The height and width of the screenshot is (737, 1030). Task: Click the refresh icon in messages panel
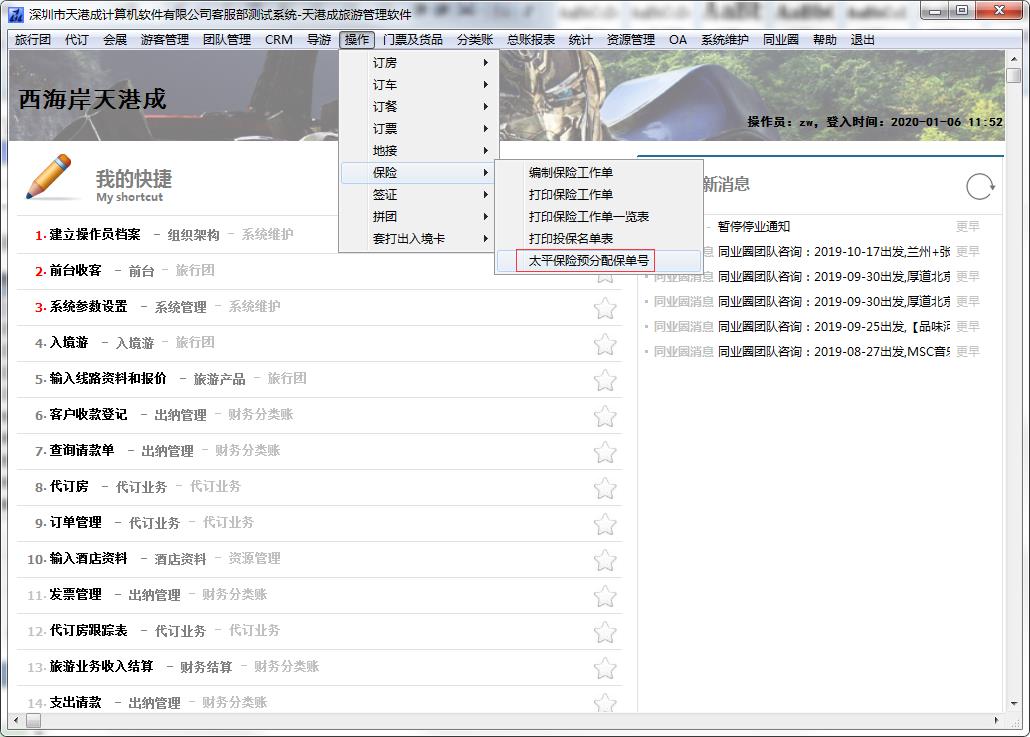pos(980,186)
